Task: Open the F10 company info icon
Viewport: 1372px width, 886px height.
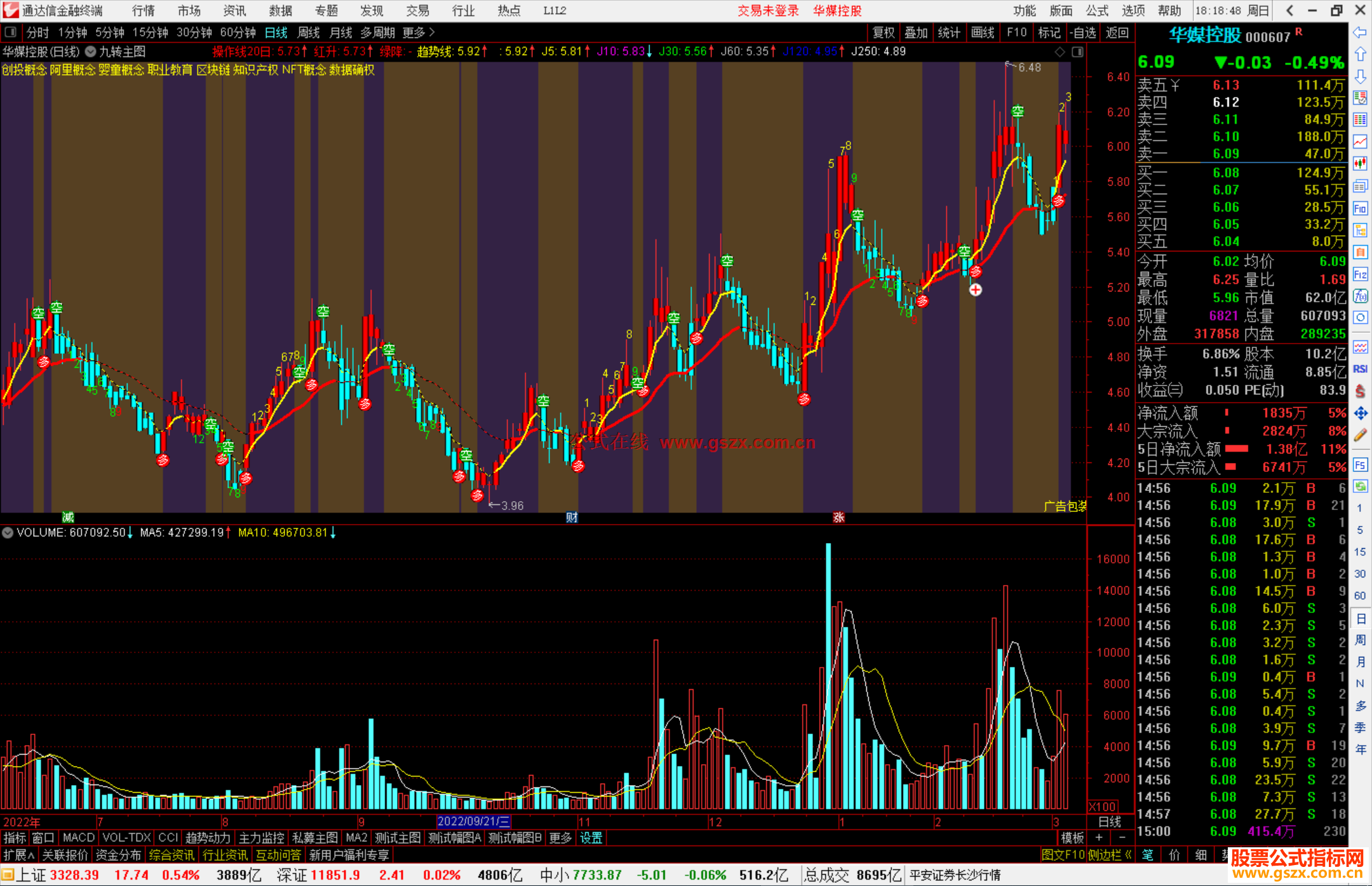Action: pos(1360,208)
